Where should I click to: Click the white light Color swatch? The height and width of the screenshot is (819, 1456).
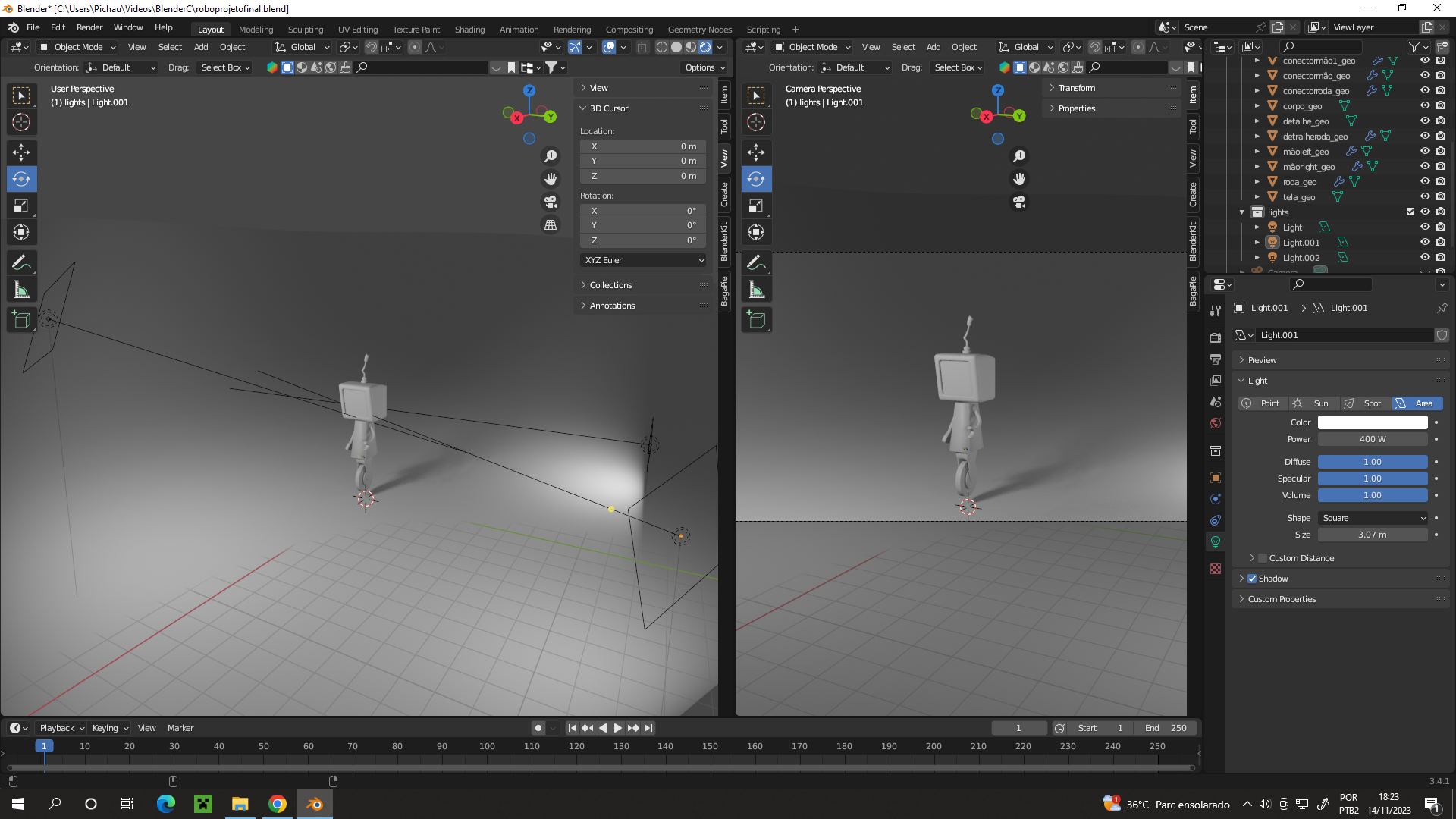click(1372, 422)
